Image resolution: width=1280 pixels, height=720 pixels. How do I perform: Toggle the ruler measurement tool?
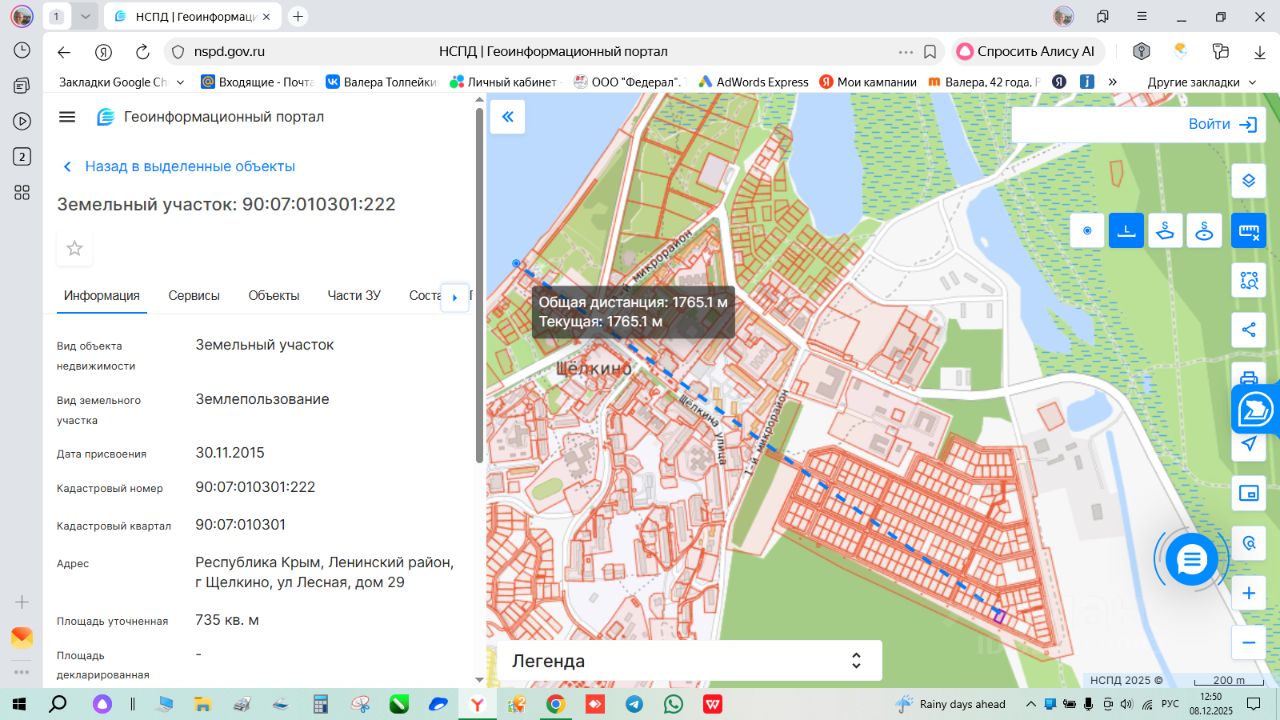pyautogui.click(x=1248, y=231)
